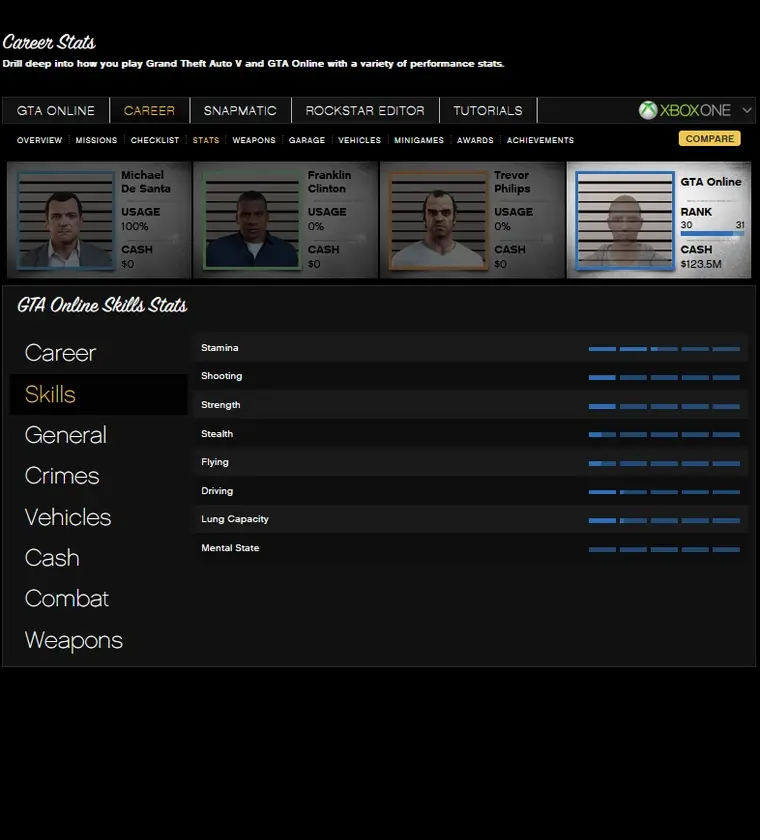This screenshot has width=760, height=840.
Task: Click the Career Stats page heading
Action: [49, 42]
